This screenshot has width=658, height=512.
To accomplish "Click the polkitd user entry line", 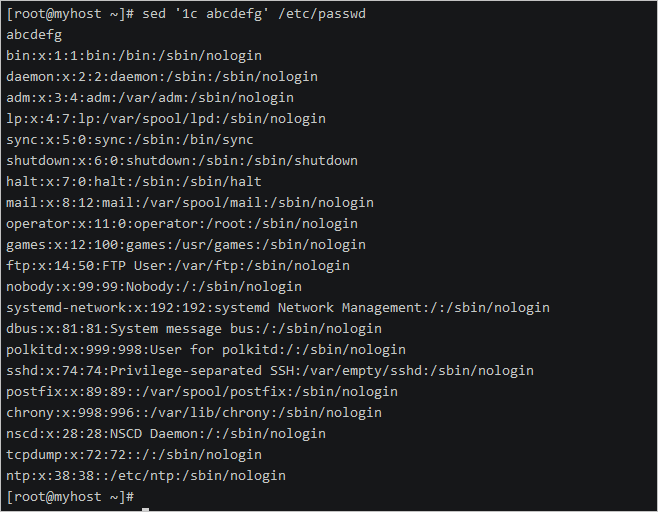I will 206,350.
